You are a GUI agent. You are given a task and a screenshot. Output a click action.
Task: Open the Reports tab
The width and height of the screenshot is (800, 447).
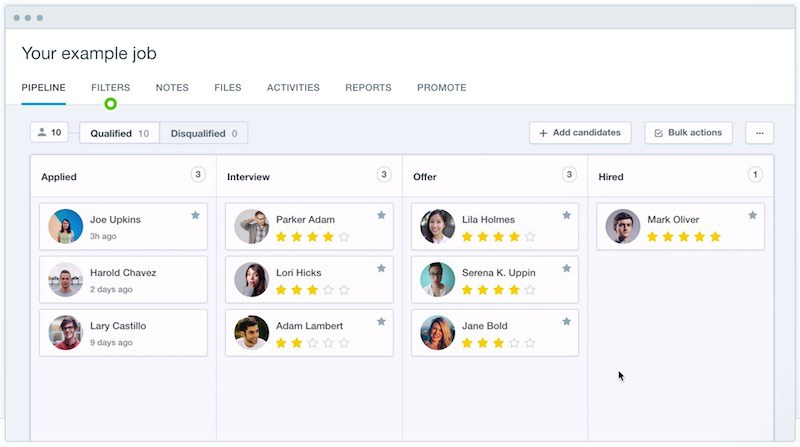pyautogui.click(x=368, y=88)
